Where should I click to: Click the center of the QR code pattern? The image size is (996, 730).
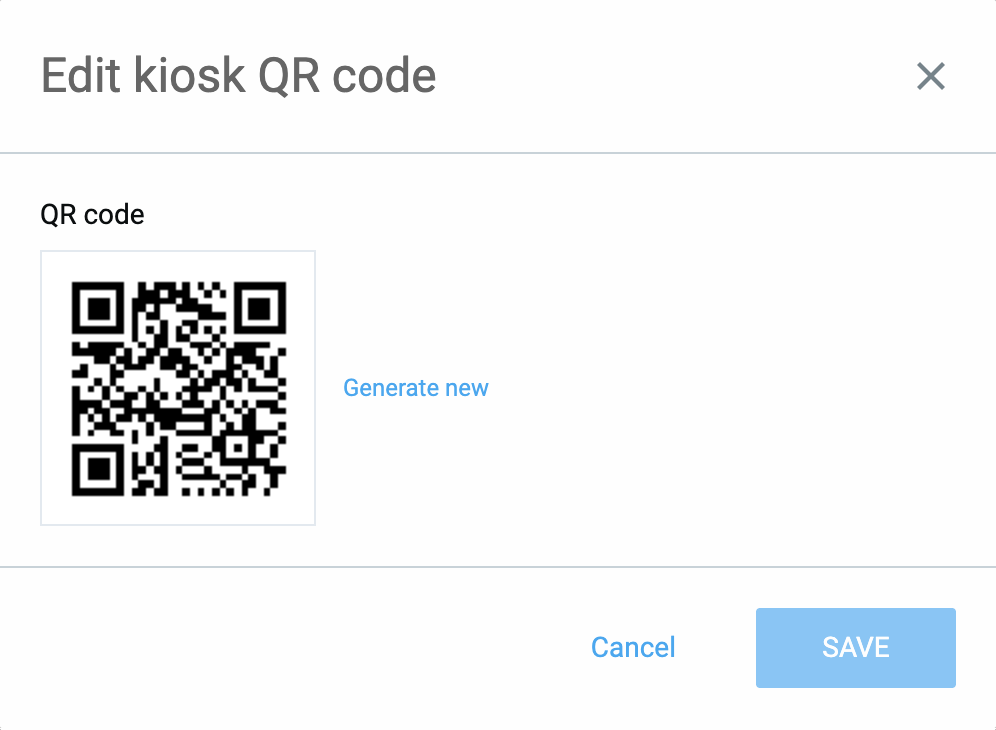[179, 388]
